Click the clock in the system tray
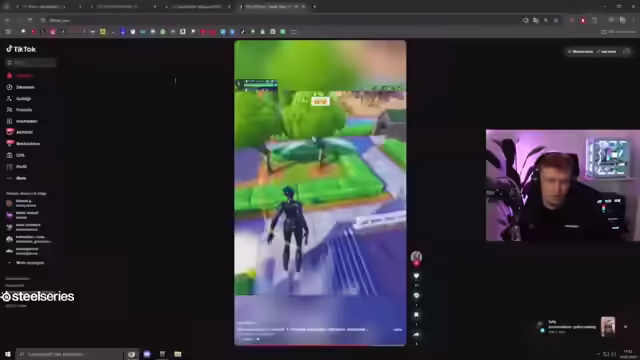The image size is (640, 360). point(628,354)
